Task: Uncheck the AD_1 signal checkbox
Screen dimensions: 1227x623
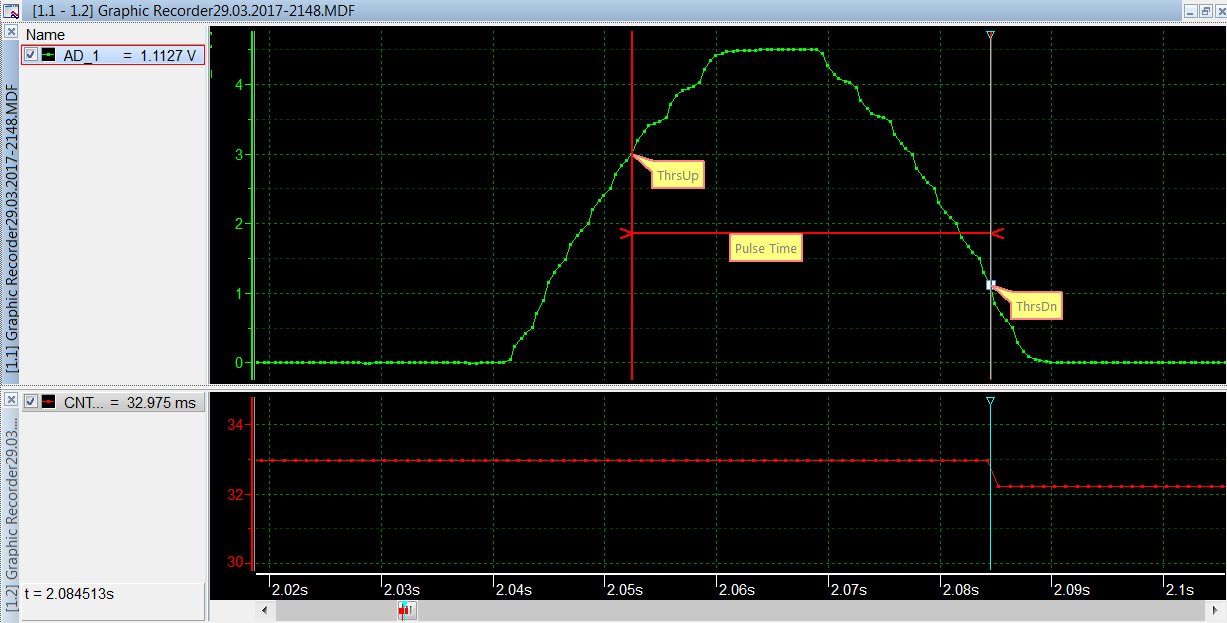Action: click(x=31, y=55)
